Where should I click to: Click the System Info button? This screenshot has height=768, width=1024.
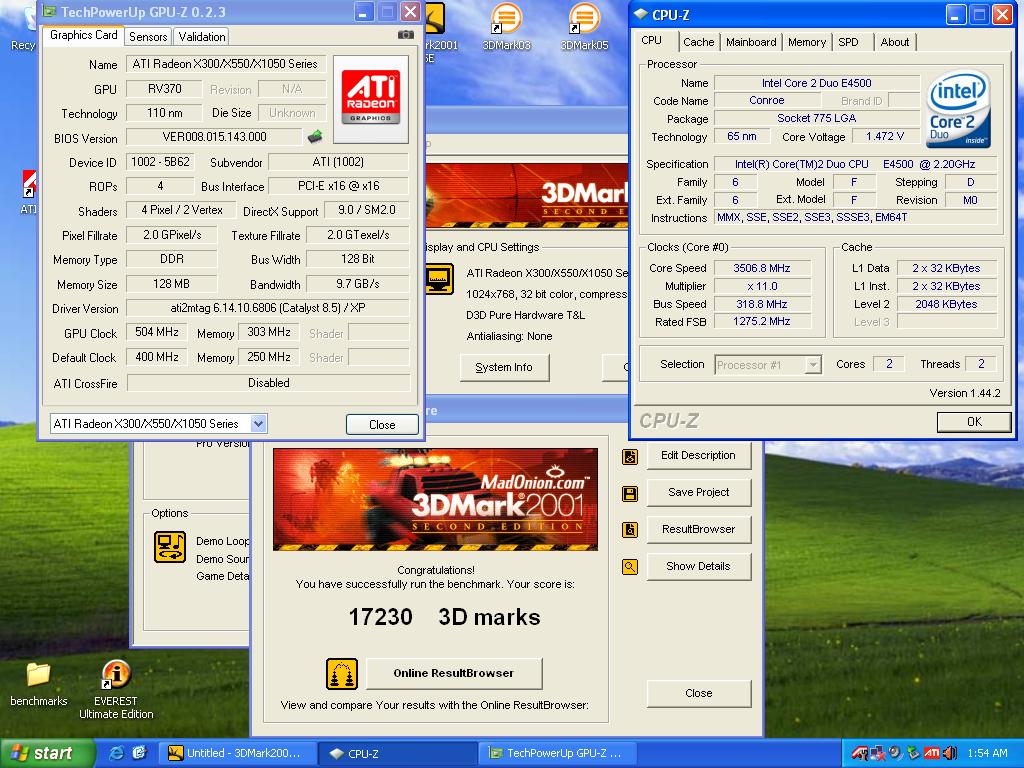tap(504, 368)
